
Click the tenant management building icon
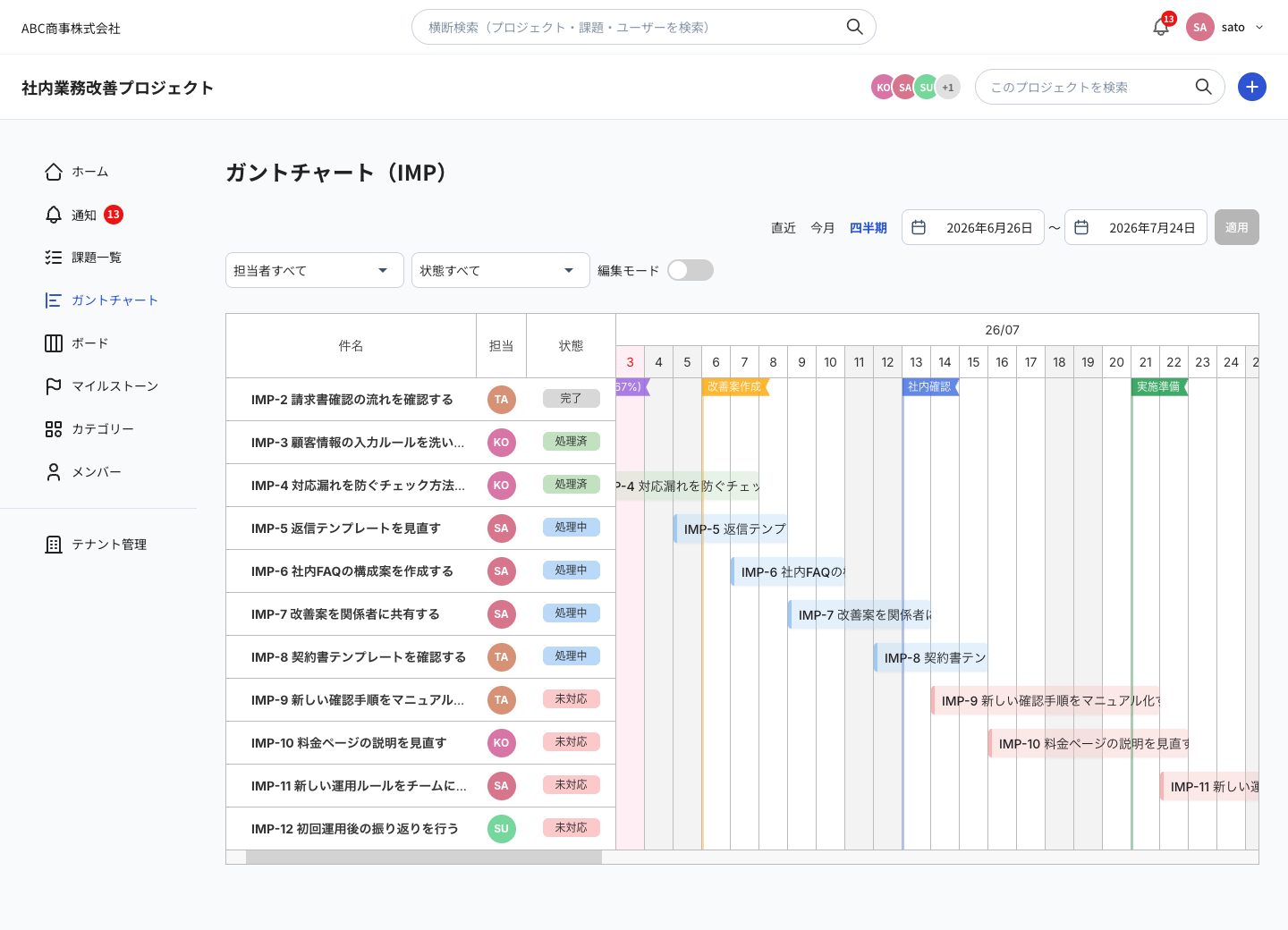[x=54, y=545]
